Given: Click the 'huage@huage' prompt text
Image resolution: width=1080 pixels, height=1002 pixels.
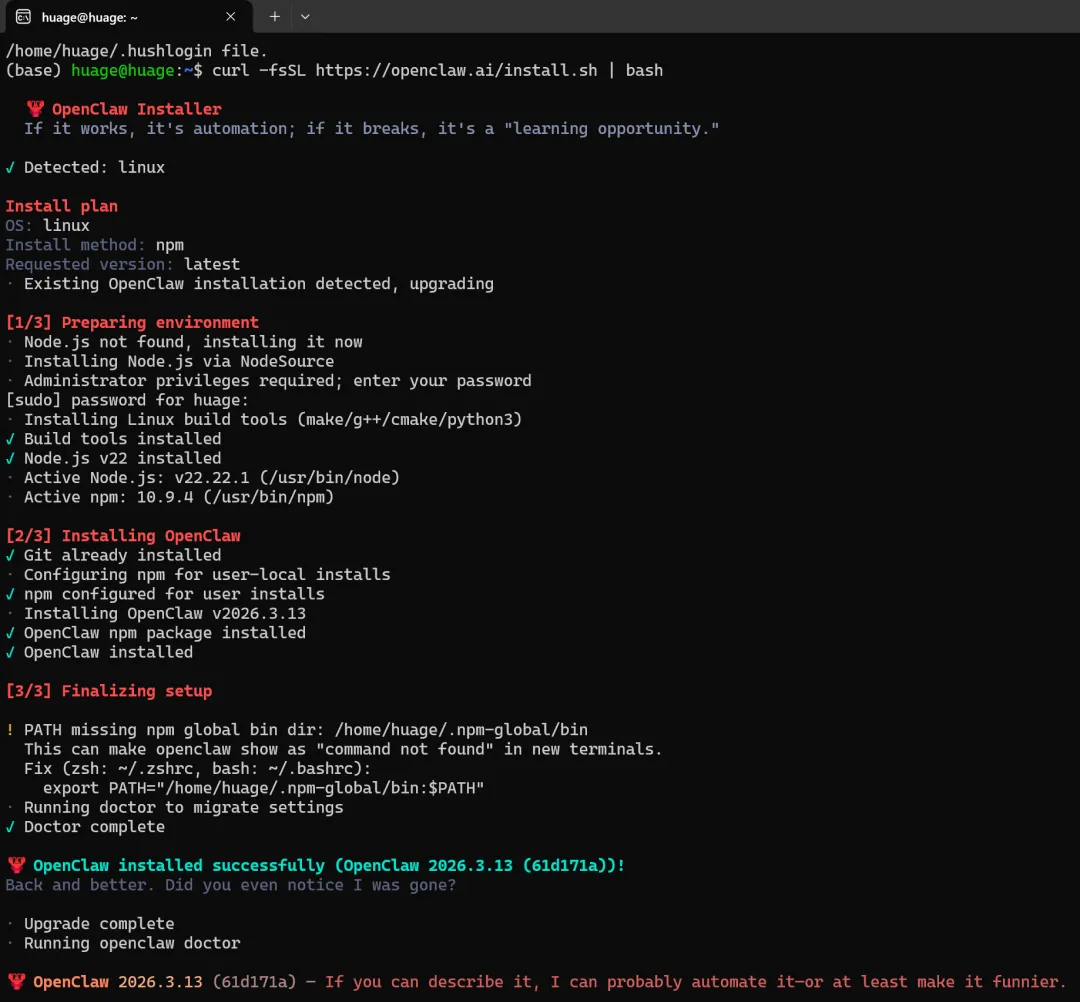Looking at the screenshot, I should click(x=123, y=70).
